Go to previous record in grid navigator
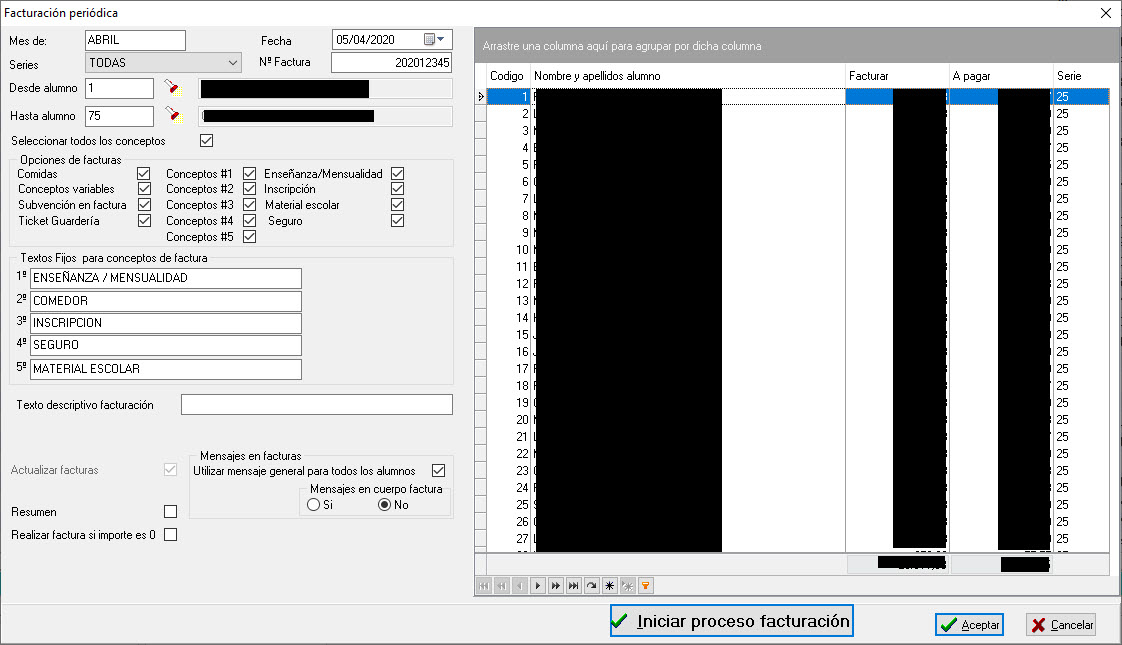The width and height of the screenshot is (1122, 645). pyautogui.click(x=520, y=586)
